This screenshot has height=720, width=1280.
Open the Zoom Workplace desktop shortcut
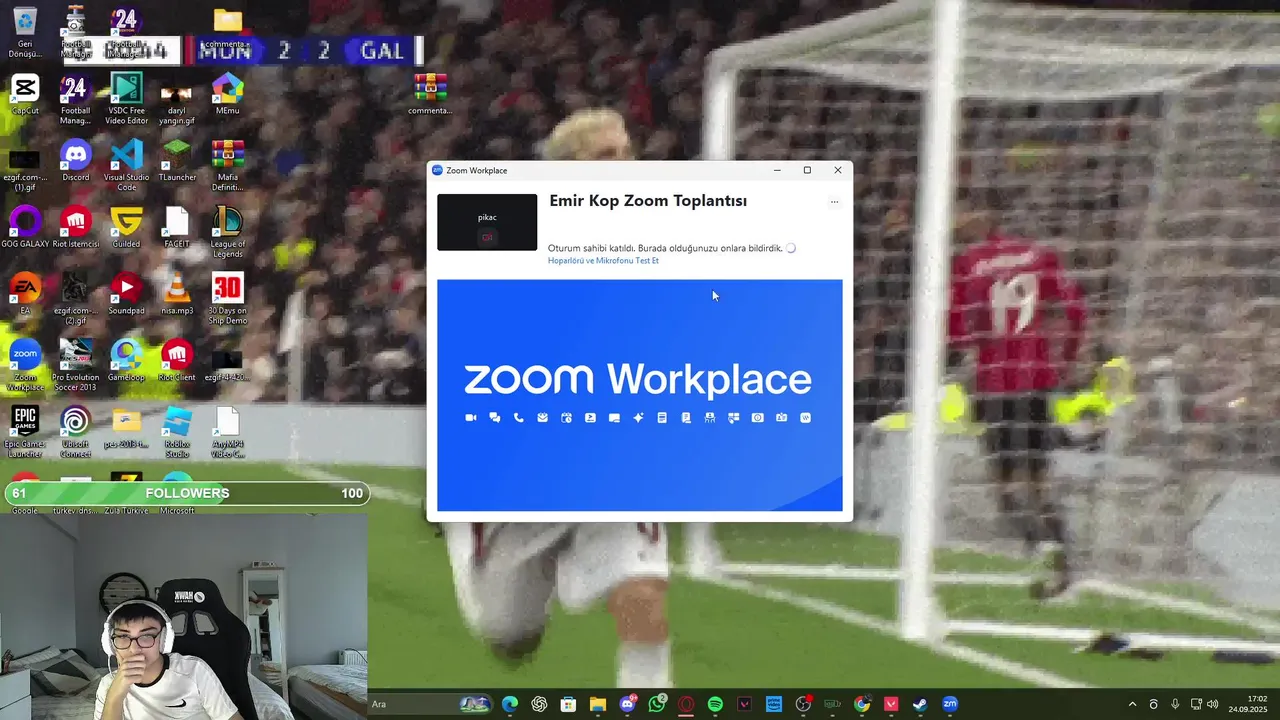(25, 366)
